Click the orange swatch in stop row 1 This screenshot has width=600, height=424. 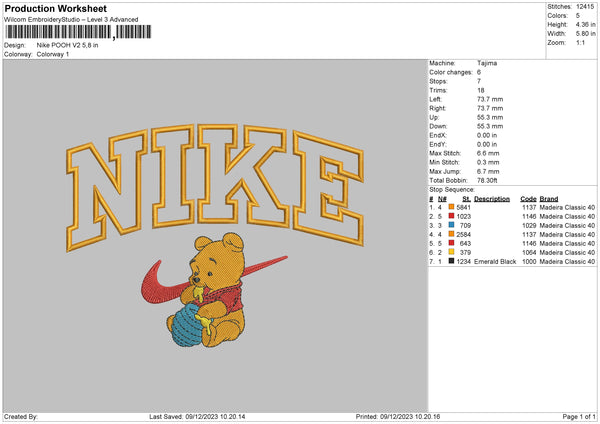tap(452, 207)
